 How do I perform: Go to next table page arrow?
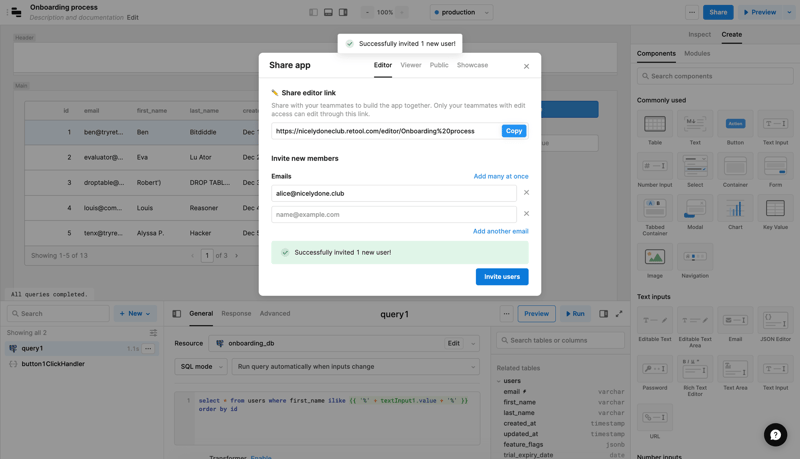tap(236, 256)
